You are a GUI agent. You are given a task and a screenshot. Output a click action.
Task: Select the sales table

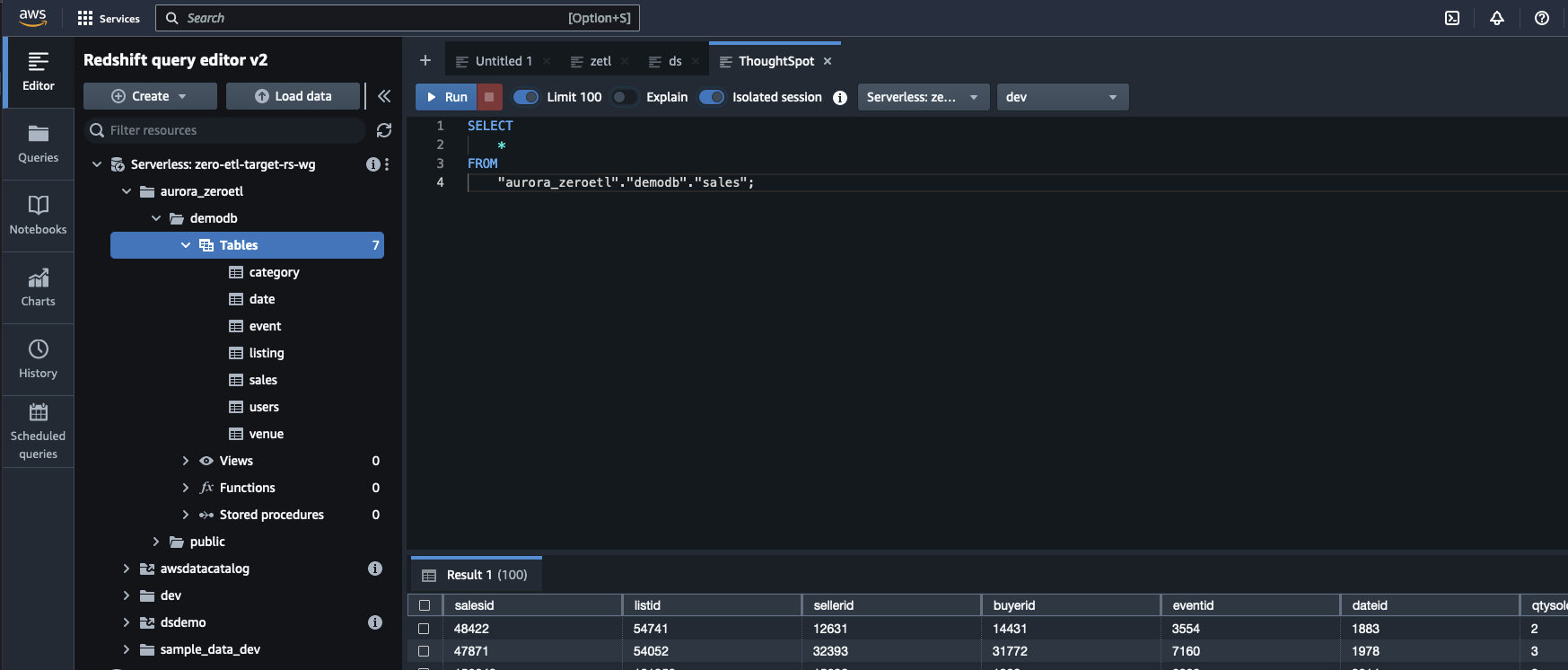[263, 380]
